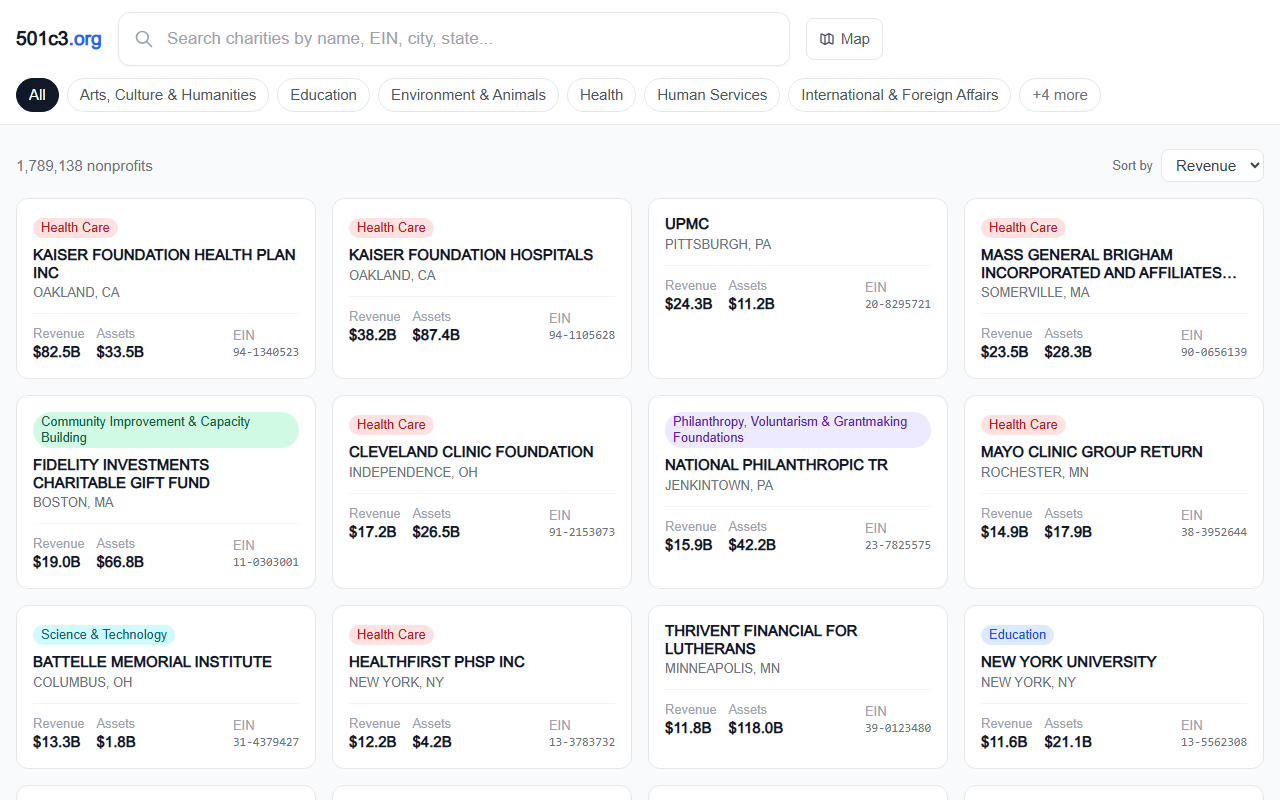Click EIN 11-0303001
This screenshot has height=800, width=1280.
[266, 562]
